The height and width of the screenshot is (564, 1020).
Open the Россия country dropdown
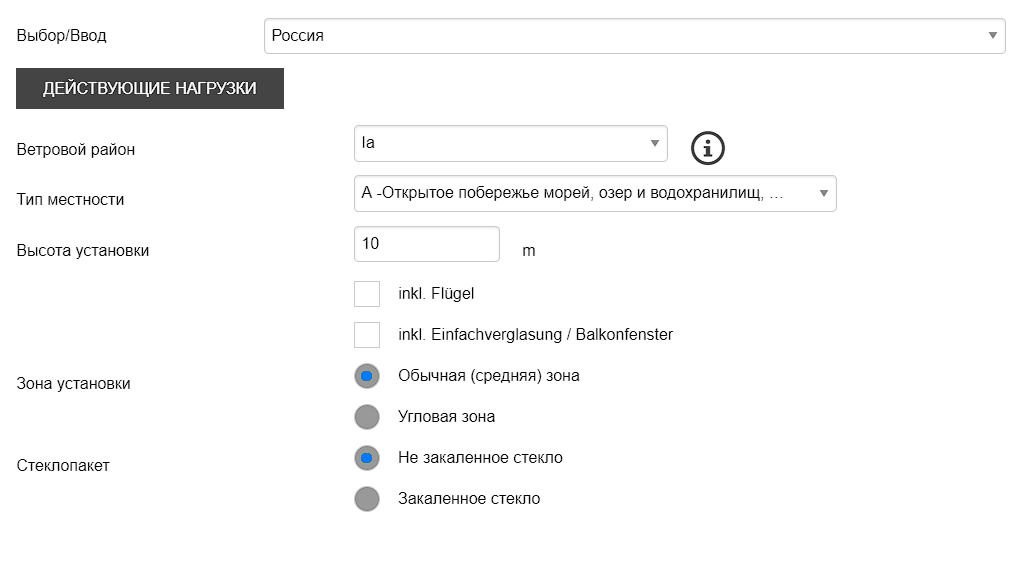(x=634, y=36)
